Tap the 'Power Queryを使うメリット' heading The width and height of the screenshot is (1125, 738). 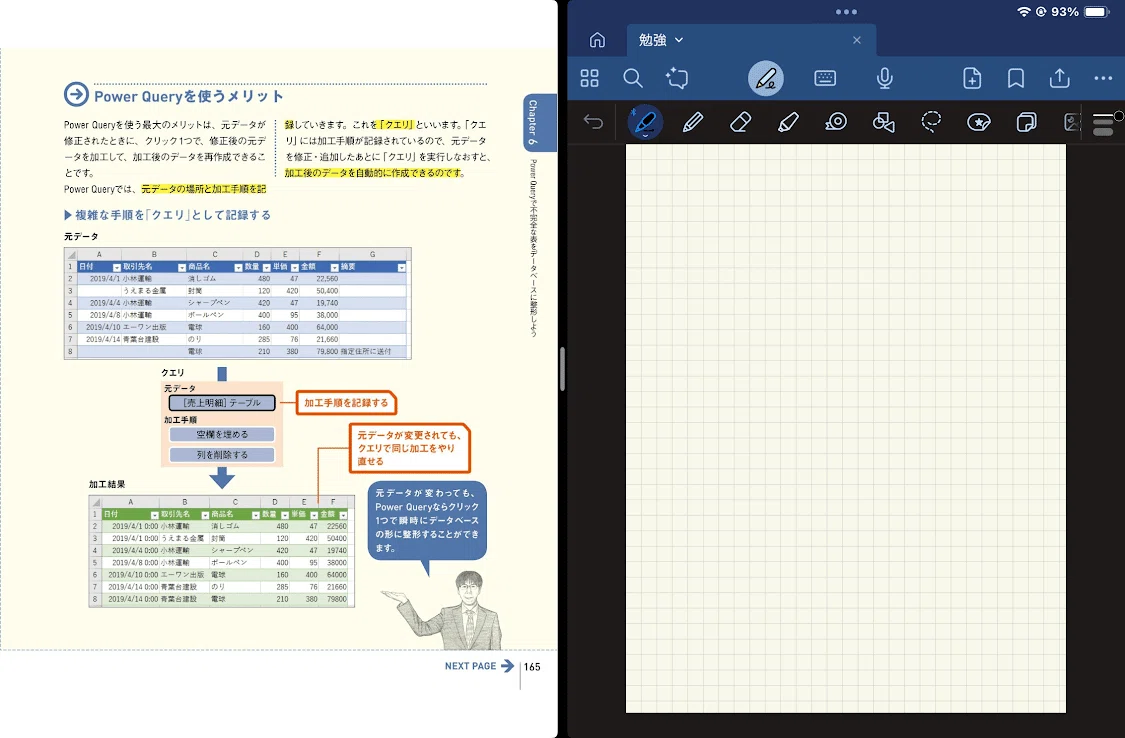(x=188, y=96)
